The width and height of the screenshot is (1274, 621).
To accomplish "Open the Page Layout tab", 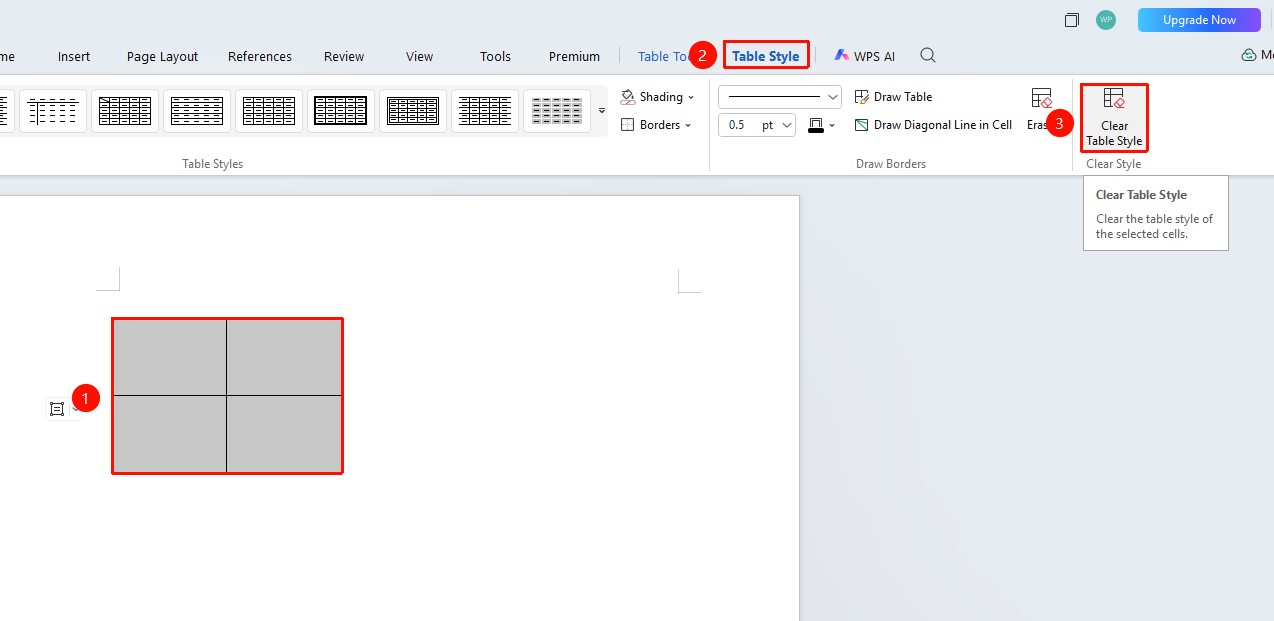I will (162, 56).
